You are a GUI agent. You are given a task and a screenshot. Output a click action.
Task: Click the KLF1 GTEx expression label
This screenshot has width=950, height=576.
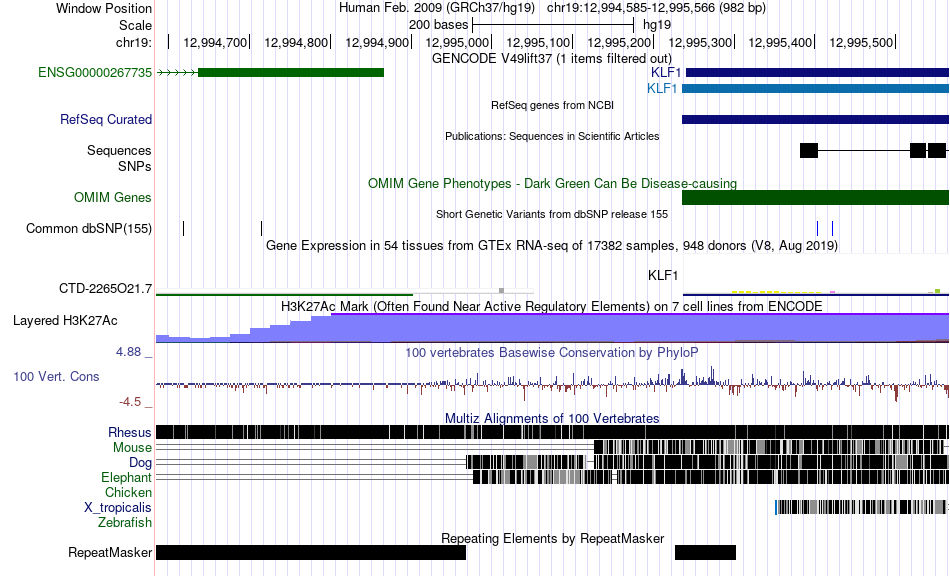pyautogui.click(x=663, y=276)
